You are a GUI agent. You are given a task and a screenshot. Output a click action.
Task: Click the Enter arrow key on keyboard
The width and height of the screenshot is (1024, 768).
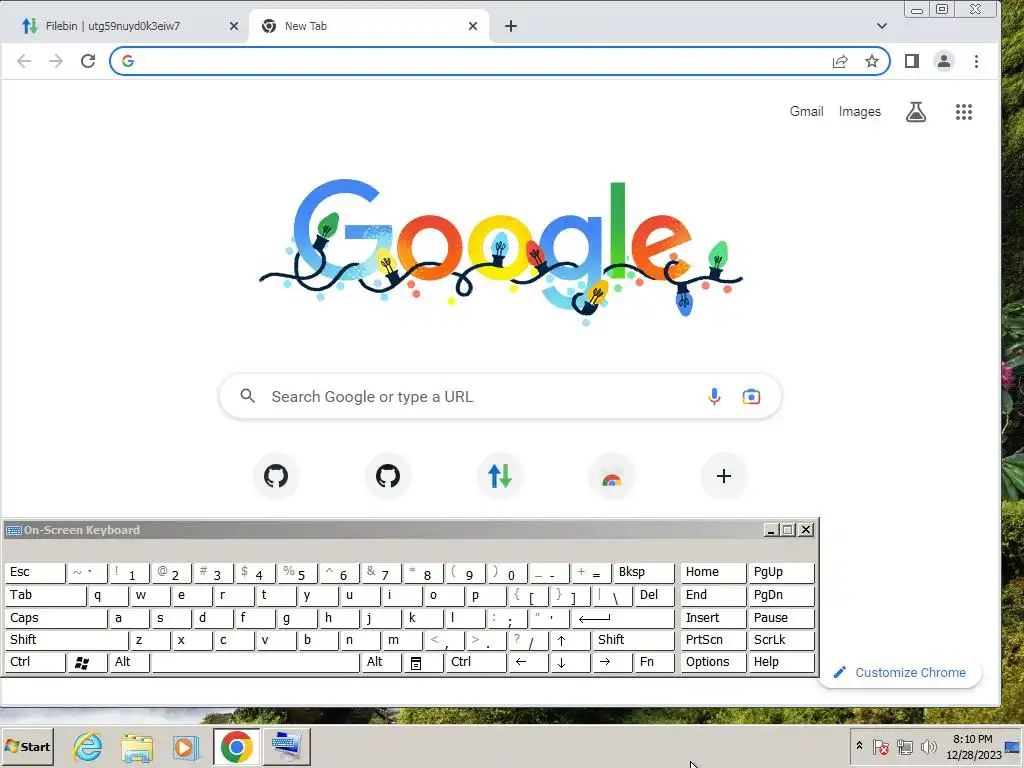(622, 618)
